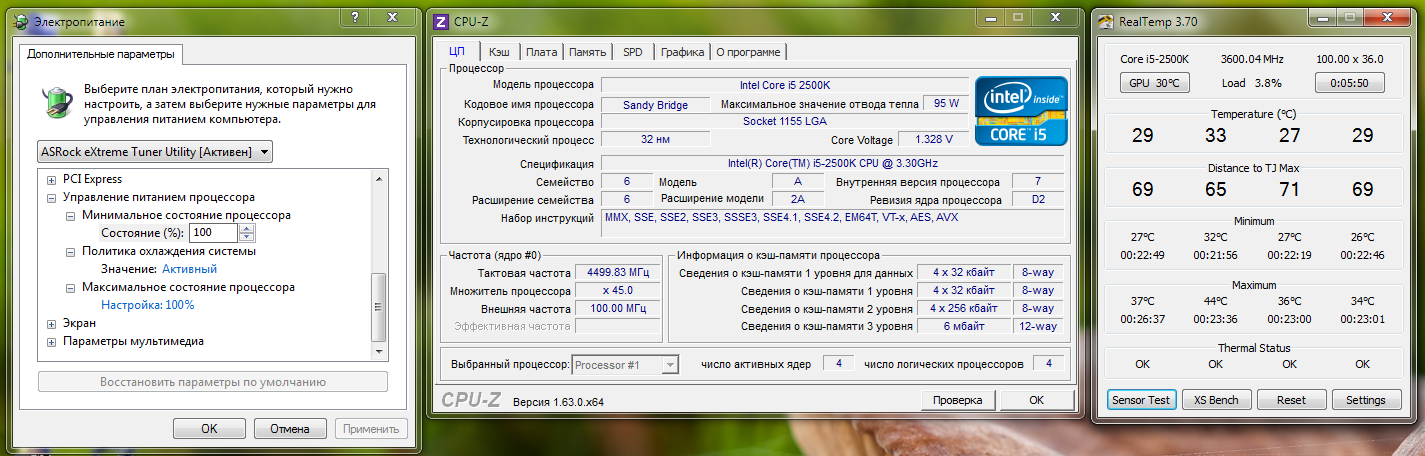Click the 100.00 МГц external frequency value

coord(617,309)
